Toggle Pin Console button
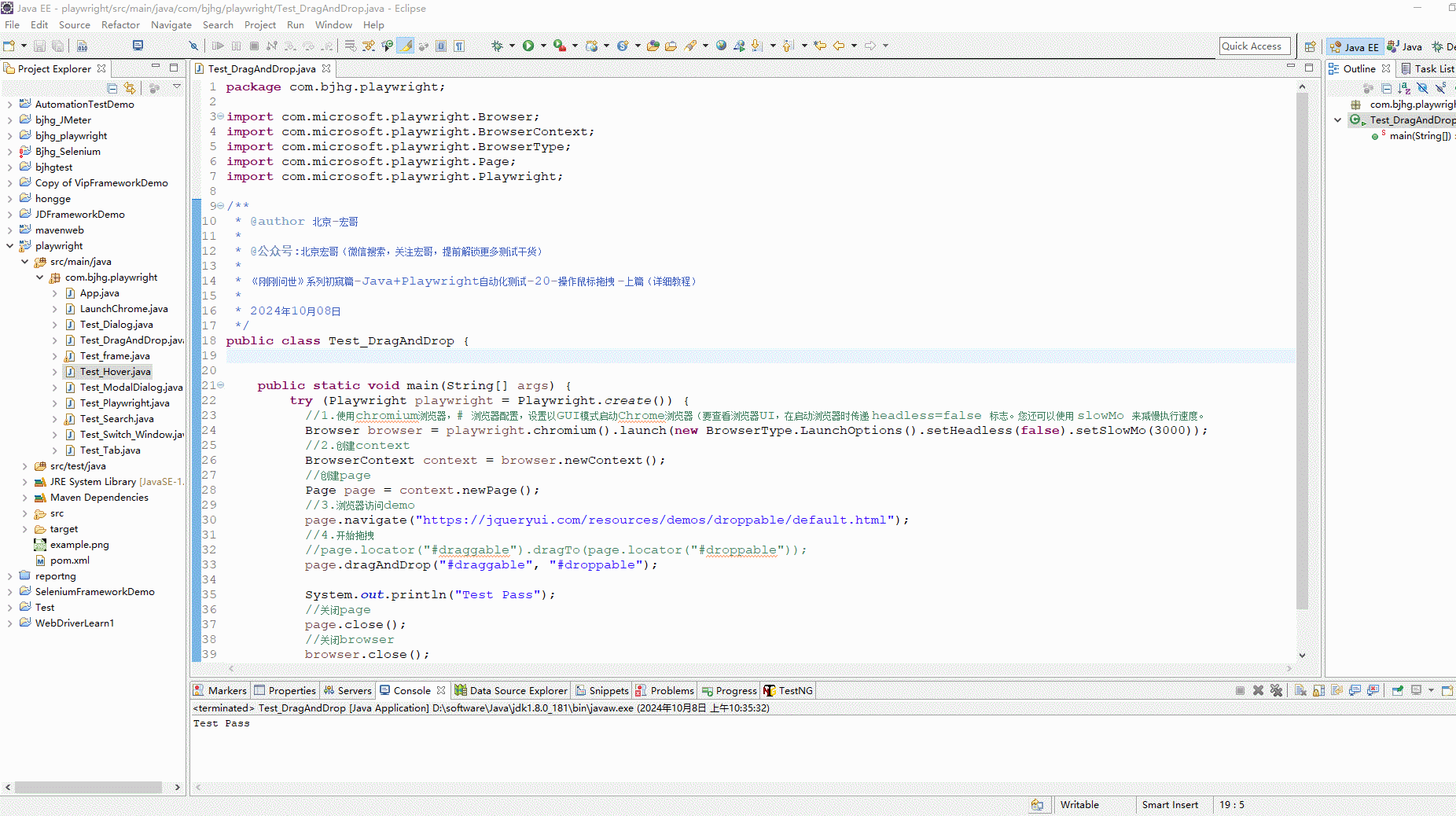The width and height of the screenshot is (1456, 816). [1397, 690]
